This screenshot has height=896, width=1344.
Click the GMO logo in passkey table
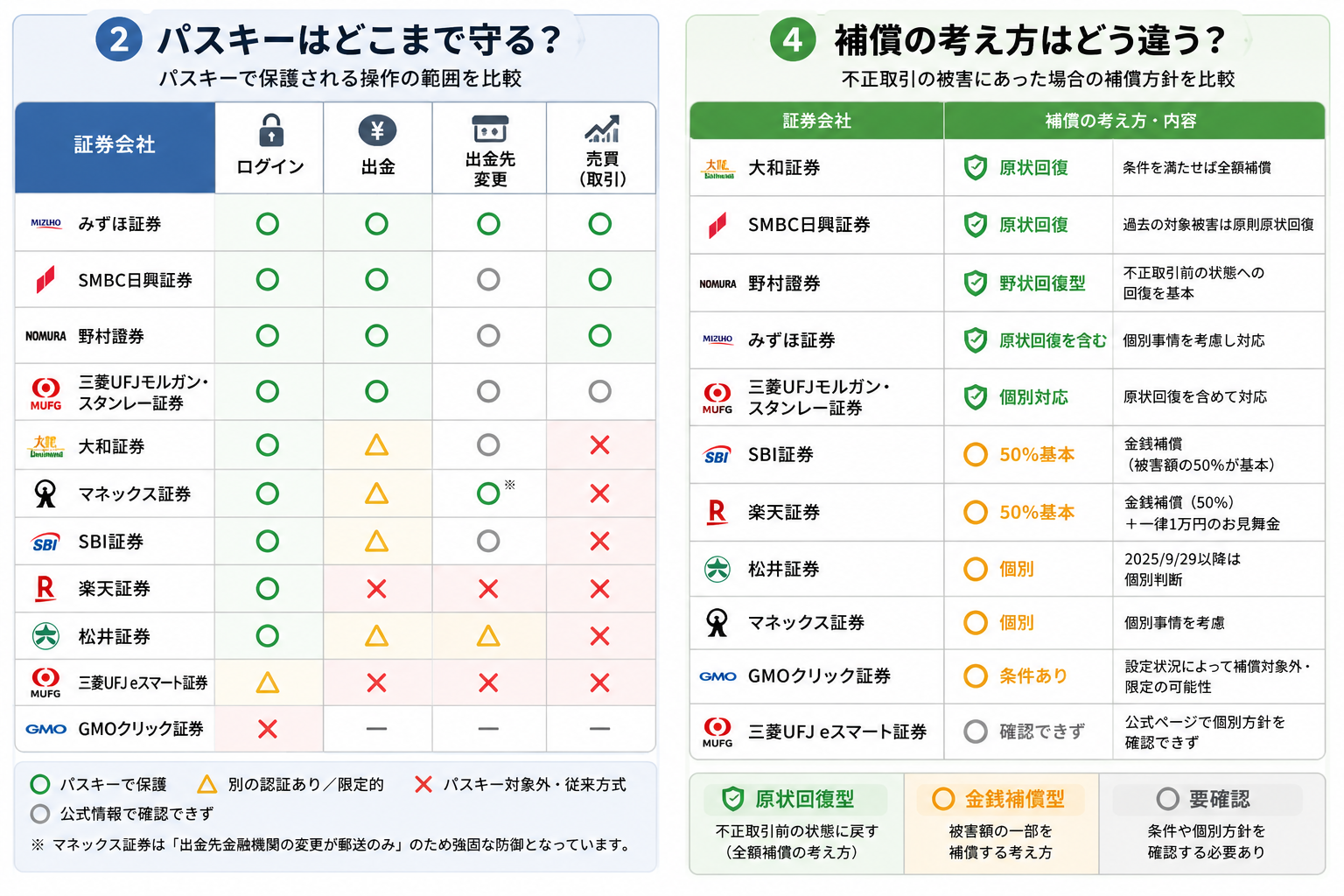point(46,729)
